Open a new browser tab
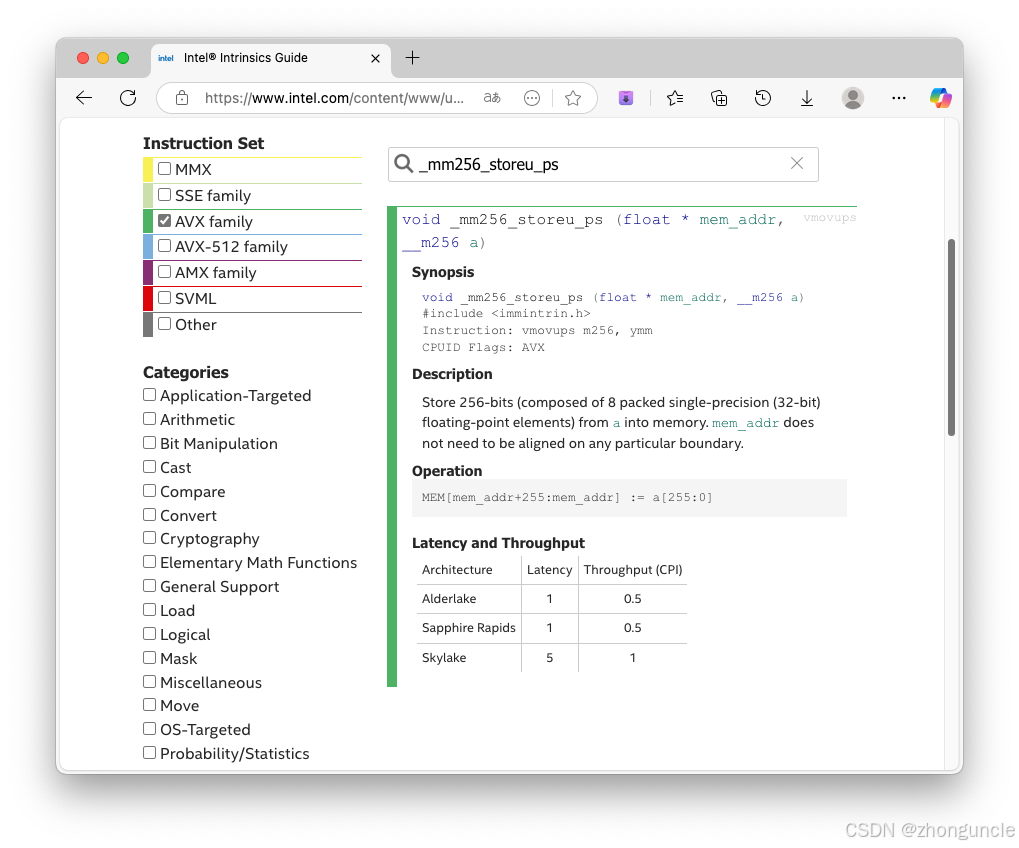 (x=411, y=58)
